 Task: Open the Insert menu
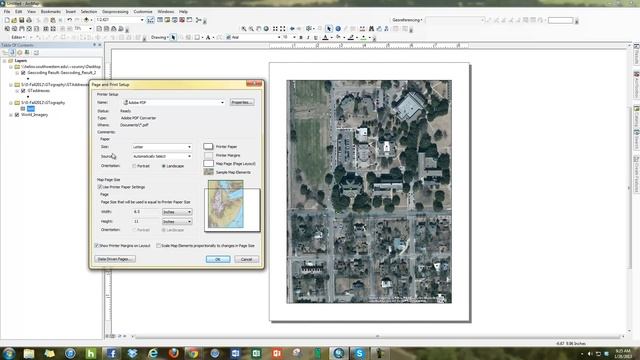[71, 11]
